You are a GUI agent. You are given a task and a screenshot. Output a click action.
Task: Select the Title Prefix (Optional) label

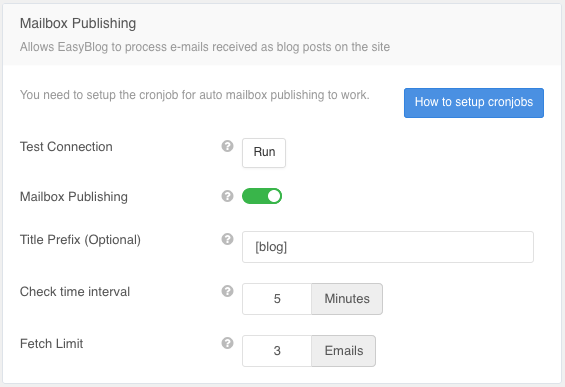tap(80, 240)
